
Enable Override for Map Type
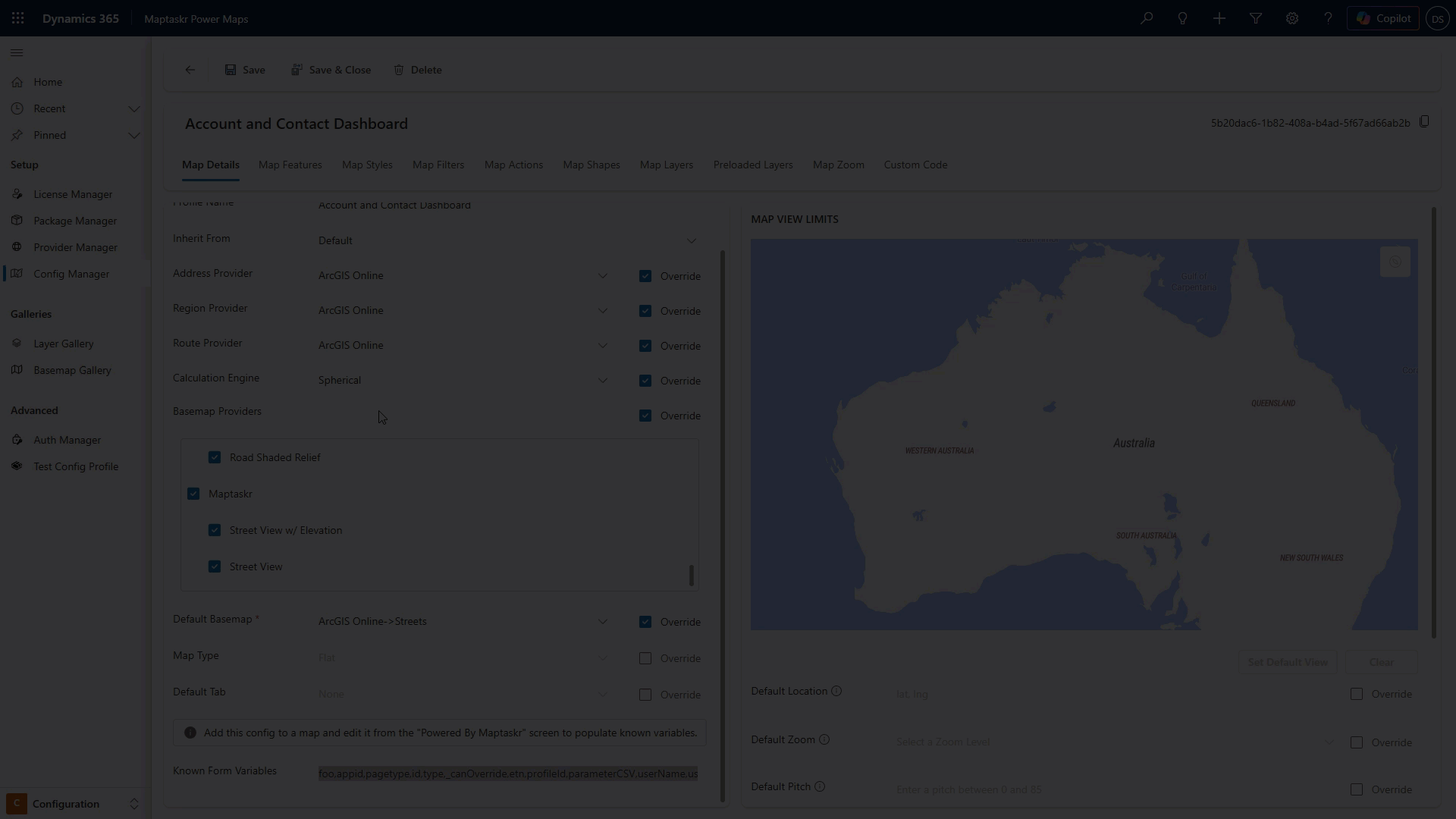645,658
